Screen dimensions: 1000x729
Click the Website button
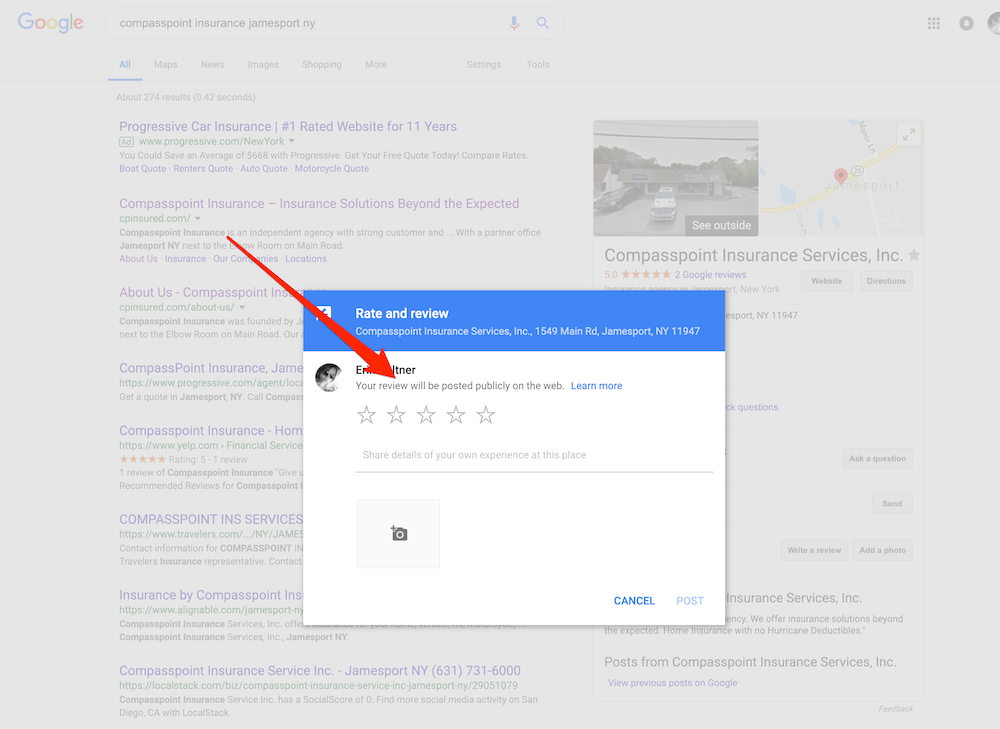click(827, 281)
